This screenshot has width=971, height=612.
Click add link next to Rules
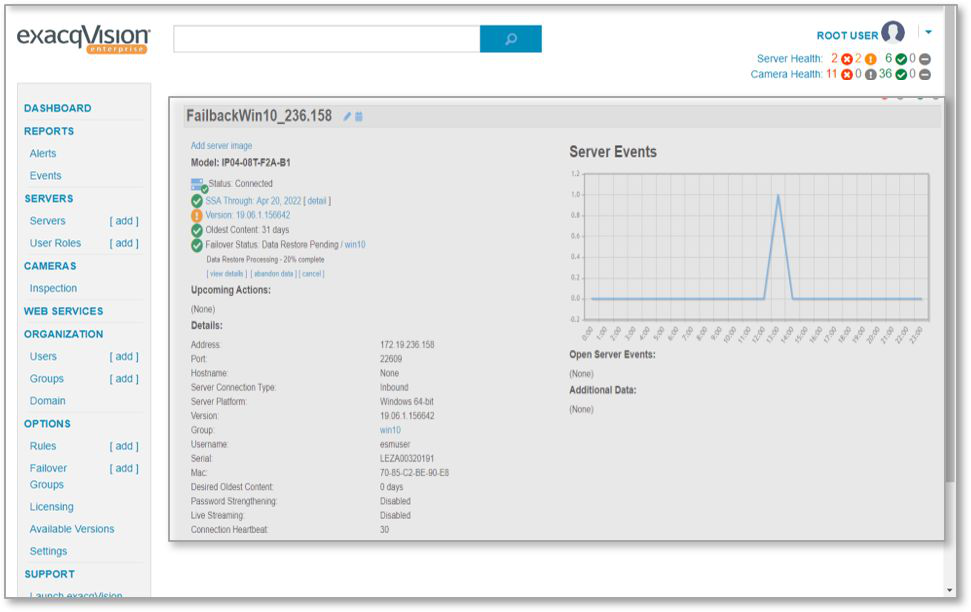124,447
